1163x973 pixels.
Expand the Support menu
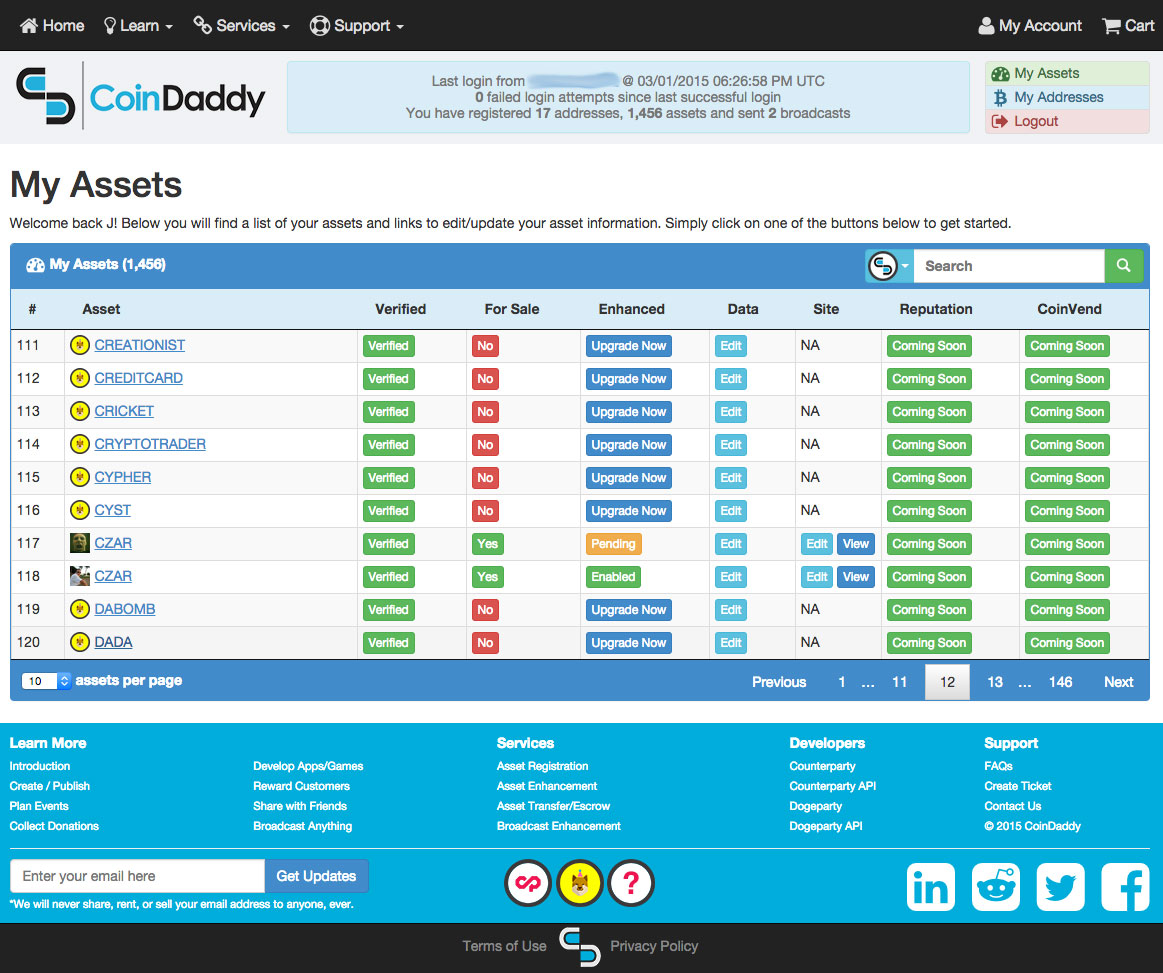(x=357, y=26)
